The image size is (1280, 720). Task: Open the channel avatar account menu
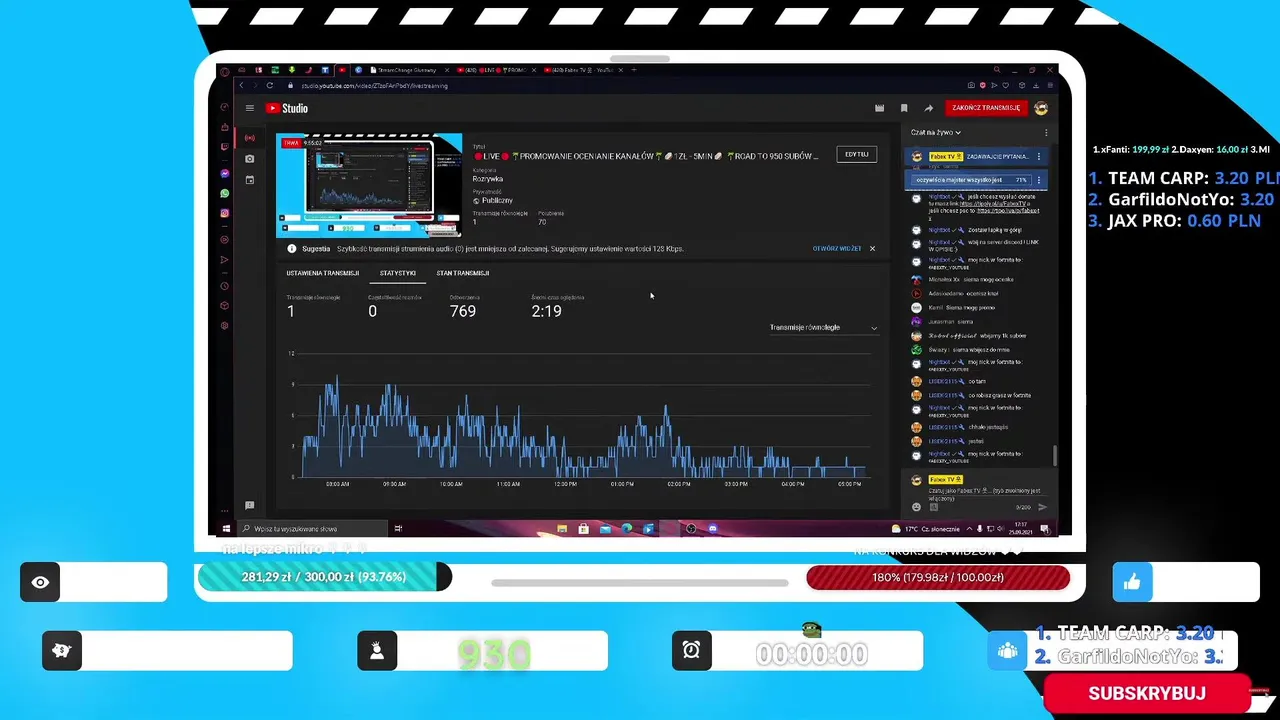pos(1041,108)
